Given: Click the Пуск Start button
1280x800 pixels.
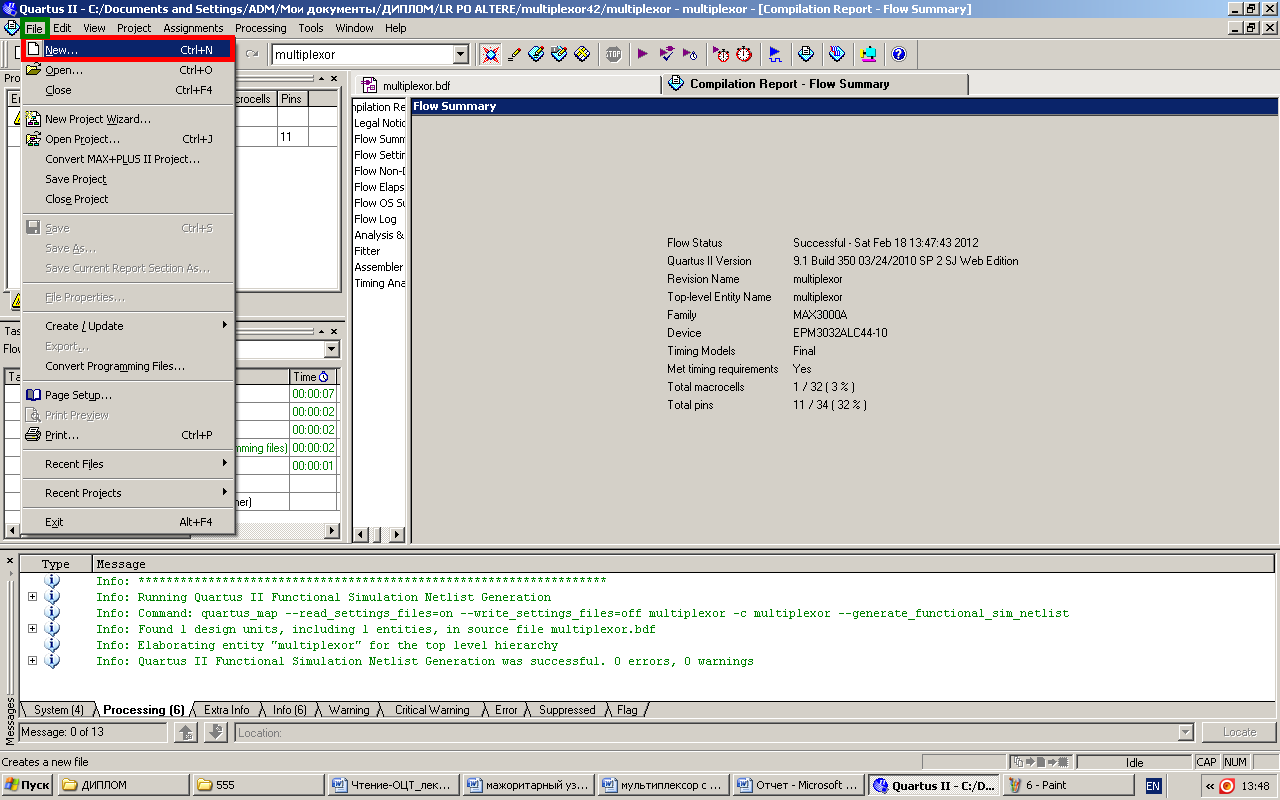Looking at the screenshot, I should [x=28, y=785].
